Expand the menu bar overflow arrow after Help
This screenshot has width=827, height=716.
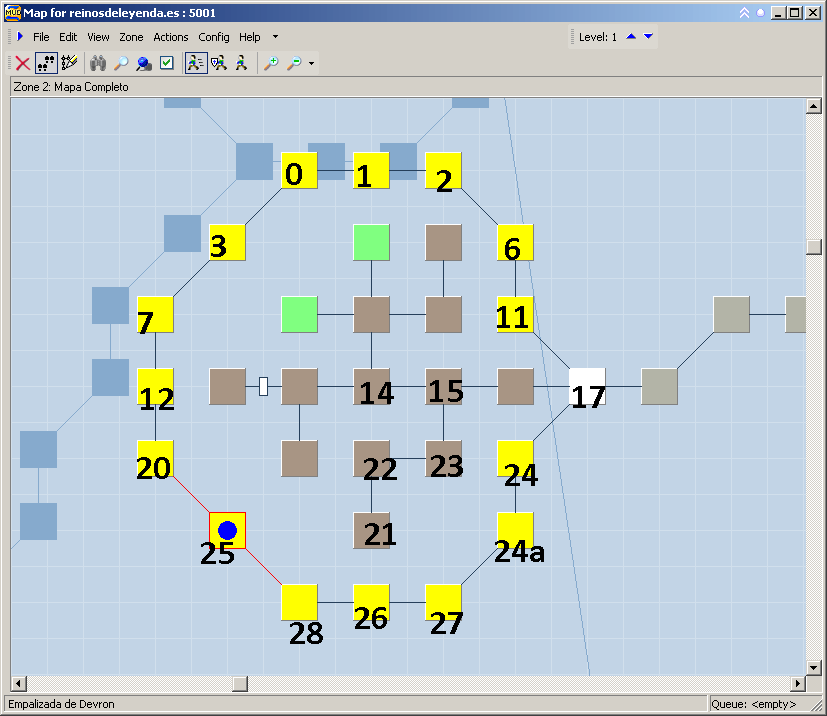[276, 37]
